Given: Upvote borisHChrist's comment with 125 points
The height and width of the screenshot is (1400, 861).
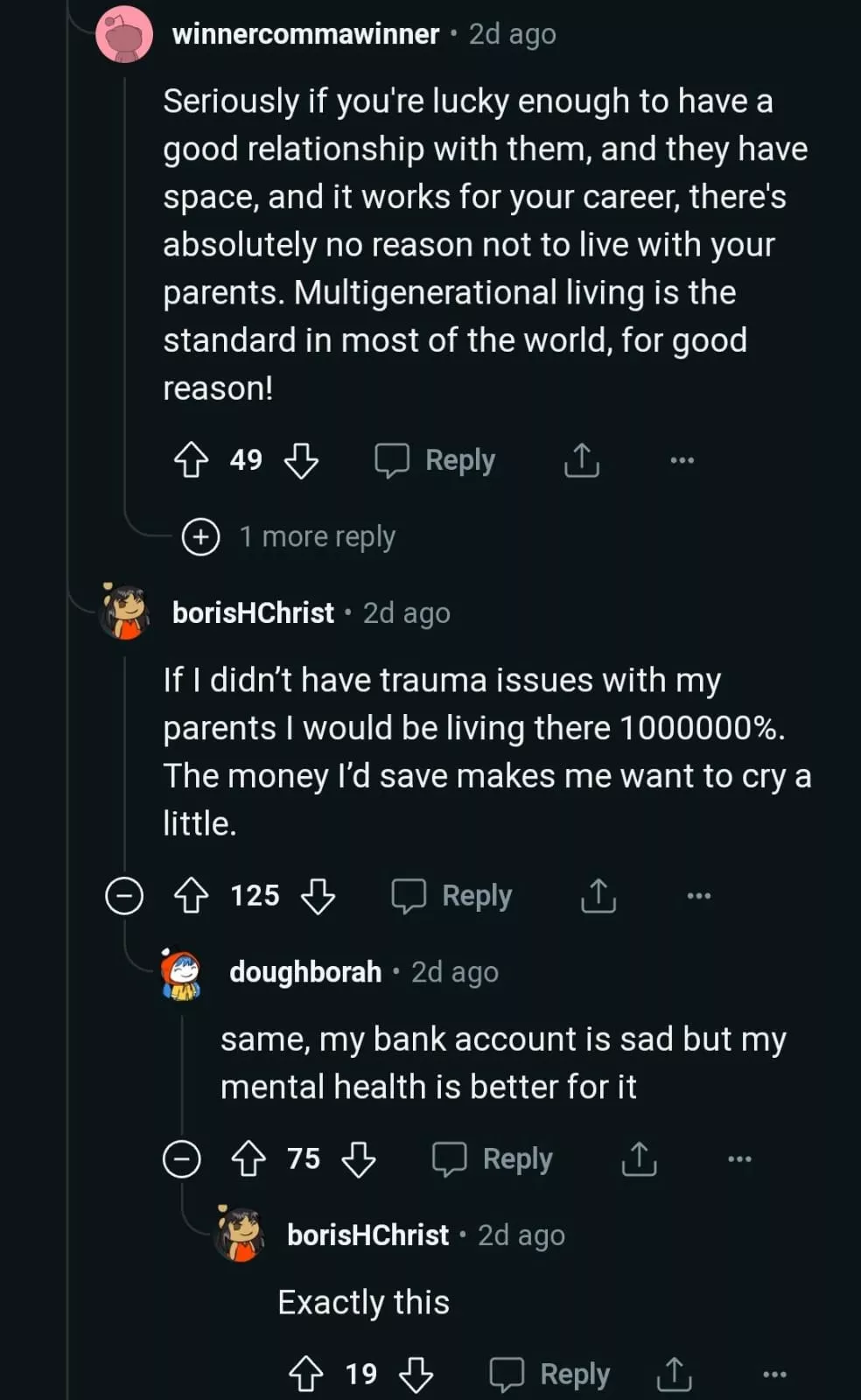Looking at the screenshot, I should click(191, 896).
